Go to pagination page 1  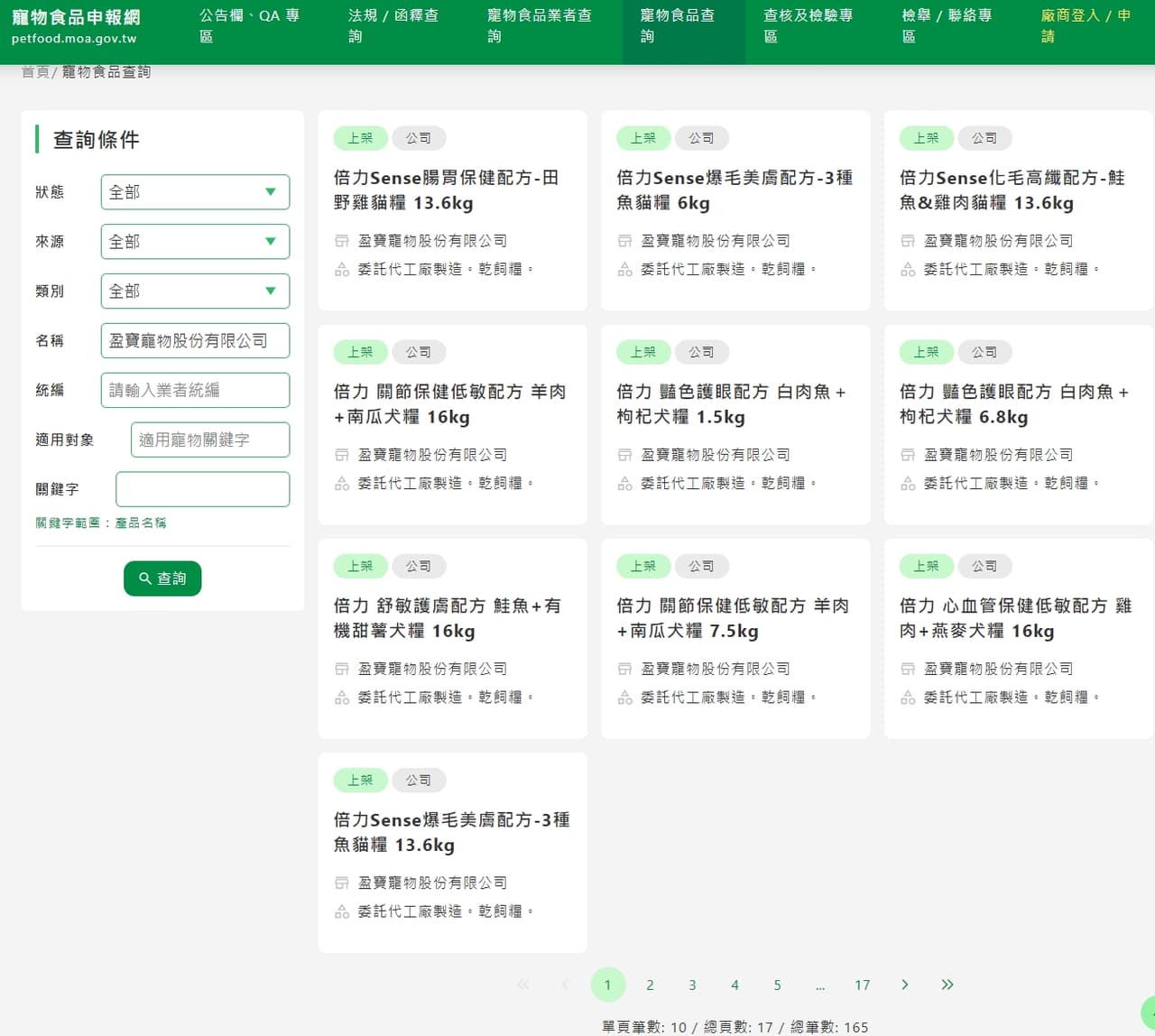pyautogui.click(x=608, y=985)
